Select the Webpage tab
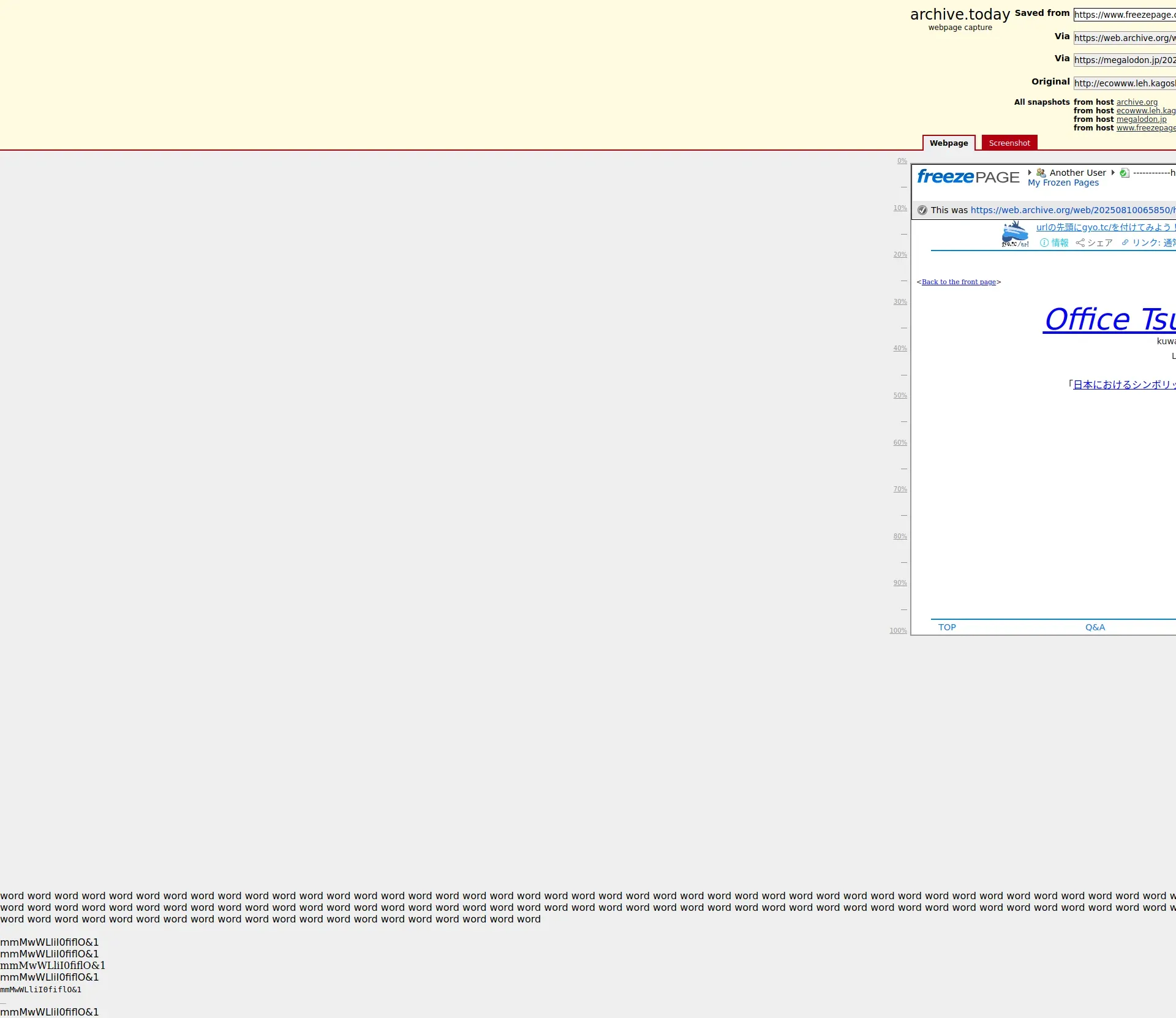The width and height of the screenshot is (1176, 1018). (948, 143)
